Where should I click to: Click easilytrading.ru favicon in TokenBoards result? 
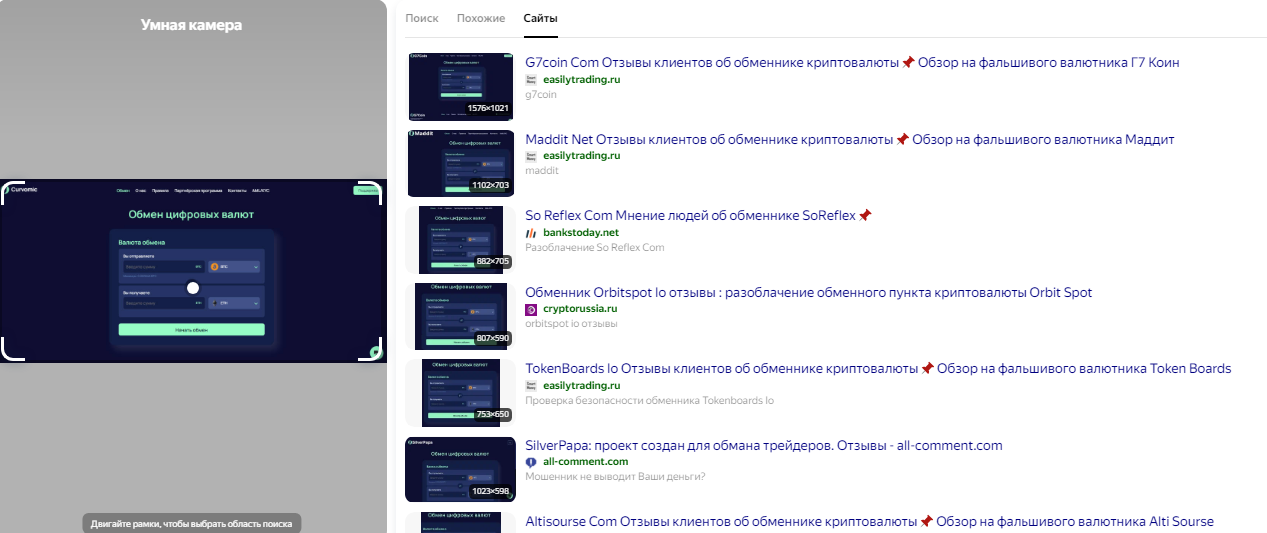click(531, 385)
